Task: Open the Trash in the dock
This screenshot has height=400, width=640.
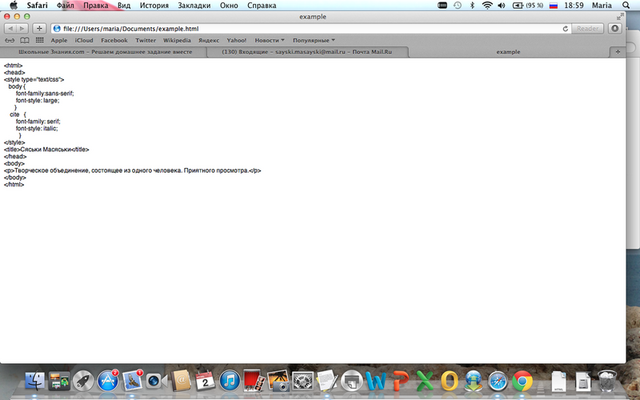Action: [x=607, y=381]
